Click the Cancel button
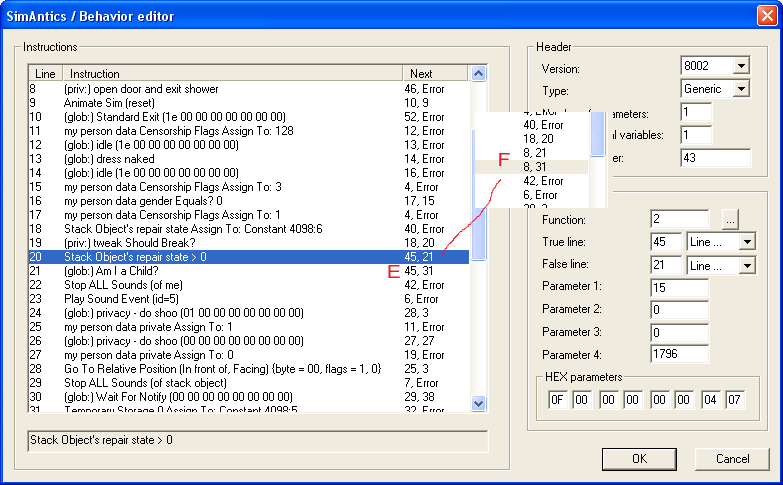This screenshot has width=783, height=485. point(732,459)
